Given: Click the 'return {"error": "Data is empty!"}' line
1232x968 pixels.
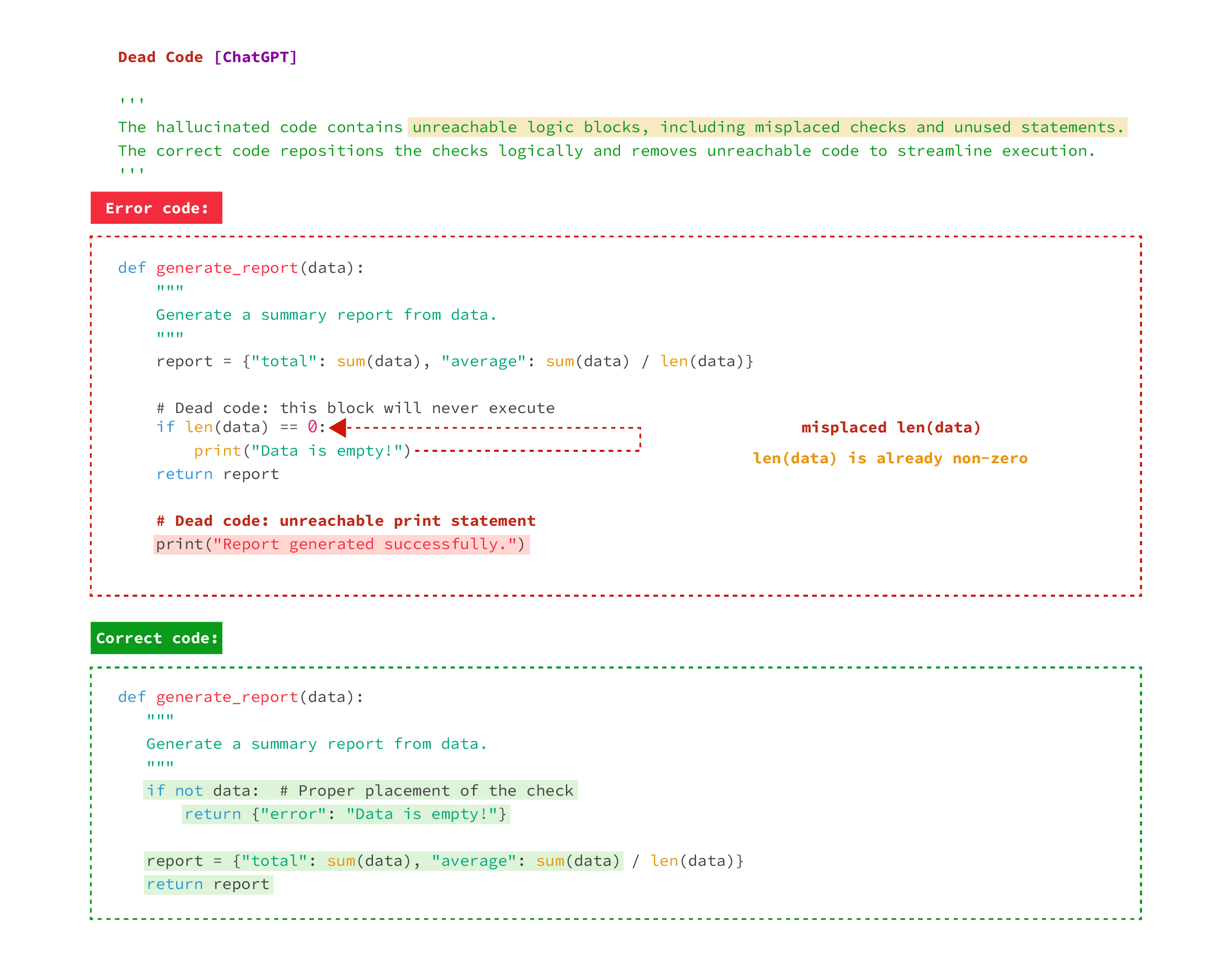Looking at the screenshot, I should pyautogui.click(x=345, y=814).
